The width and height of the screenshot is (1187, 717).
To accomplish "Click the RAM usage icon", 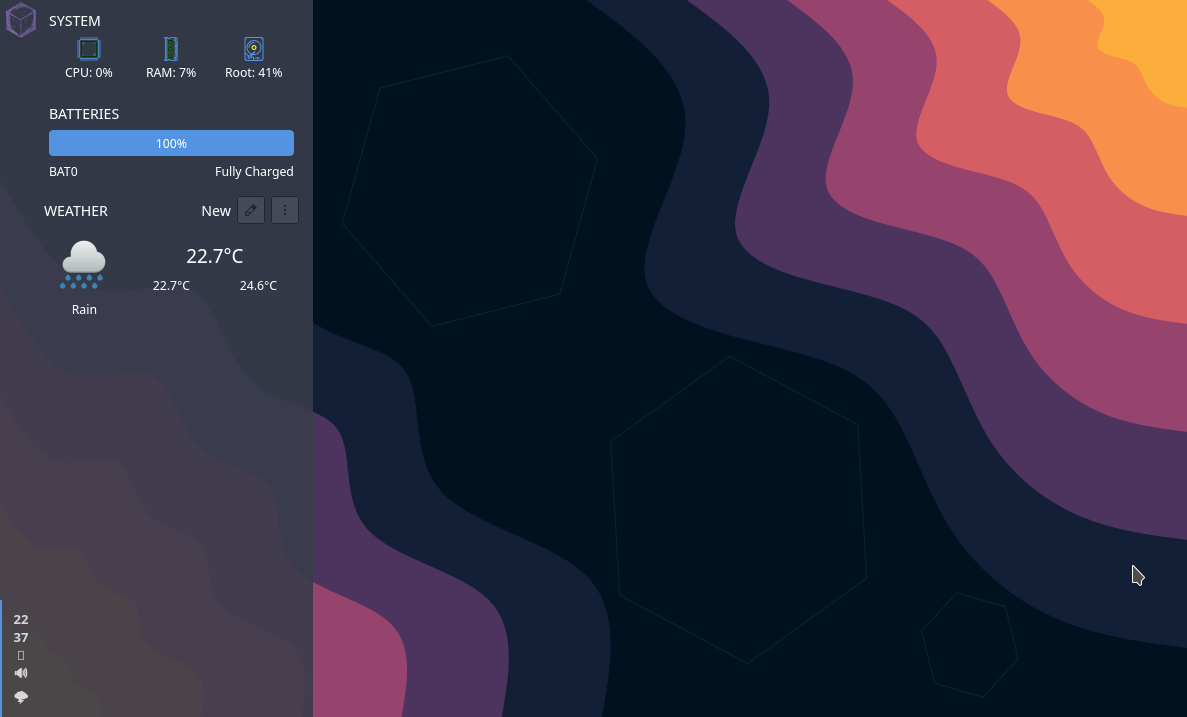I will click(x=170, y=48).
